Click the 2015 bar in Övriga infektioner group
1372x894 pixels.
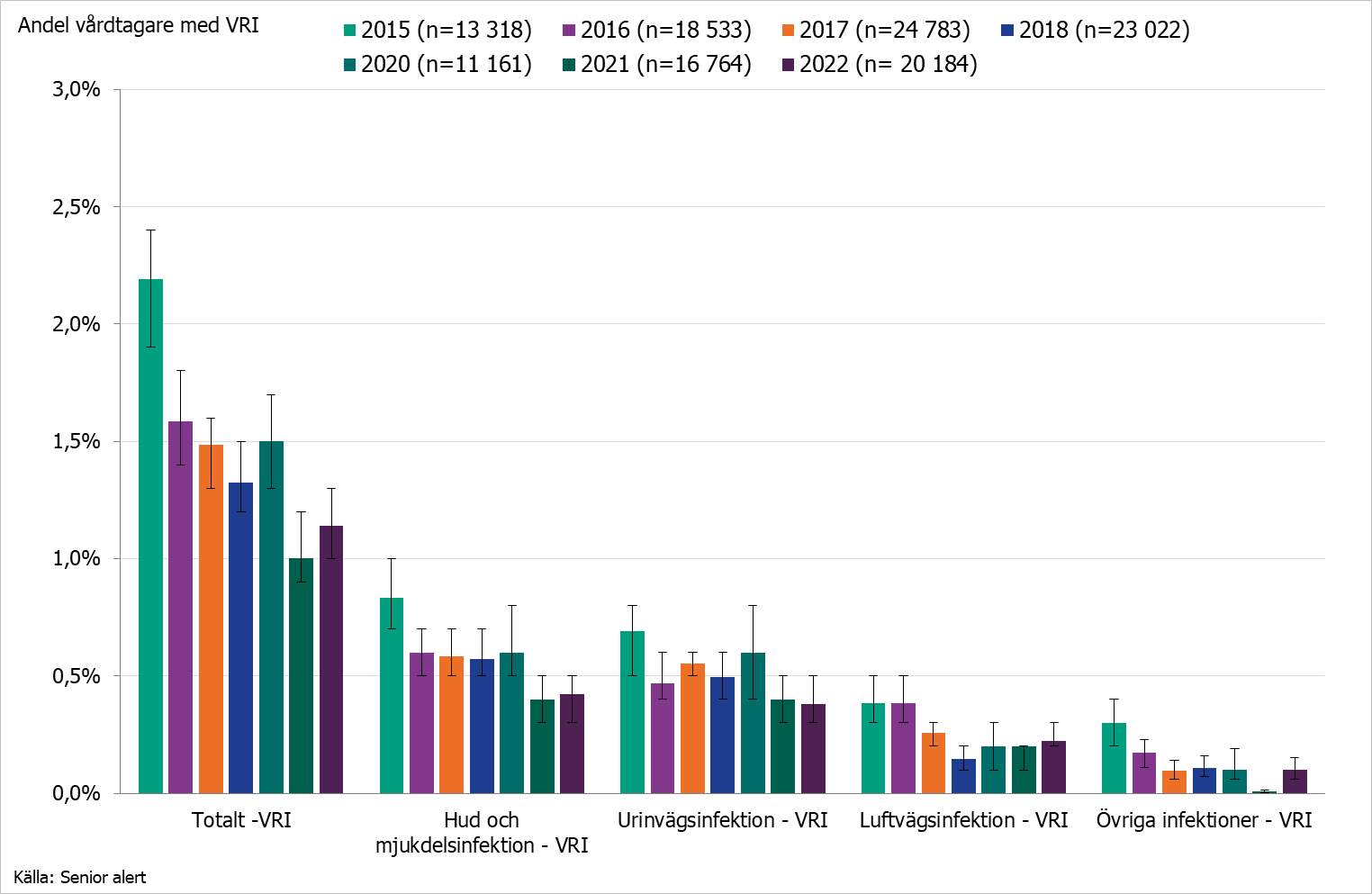[x=1114, y=758]
